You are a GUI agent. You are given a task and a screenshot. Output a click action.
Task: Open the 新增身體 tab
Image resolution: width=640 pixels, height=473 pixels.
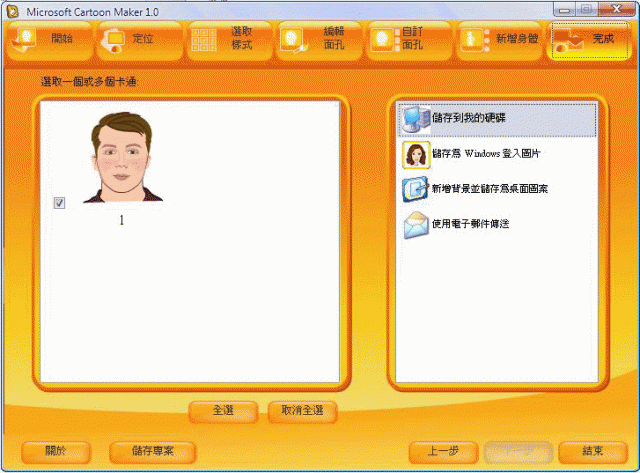click(499, 40)
